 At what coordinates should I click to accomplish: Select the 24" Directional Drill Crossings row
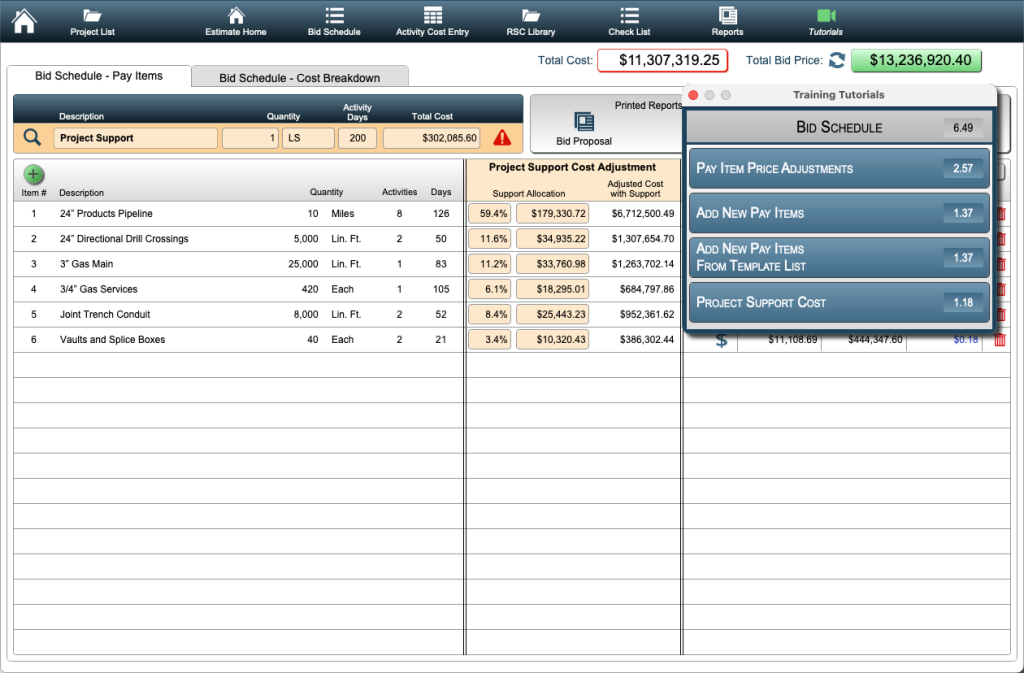click(x=238, y=239)
